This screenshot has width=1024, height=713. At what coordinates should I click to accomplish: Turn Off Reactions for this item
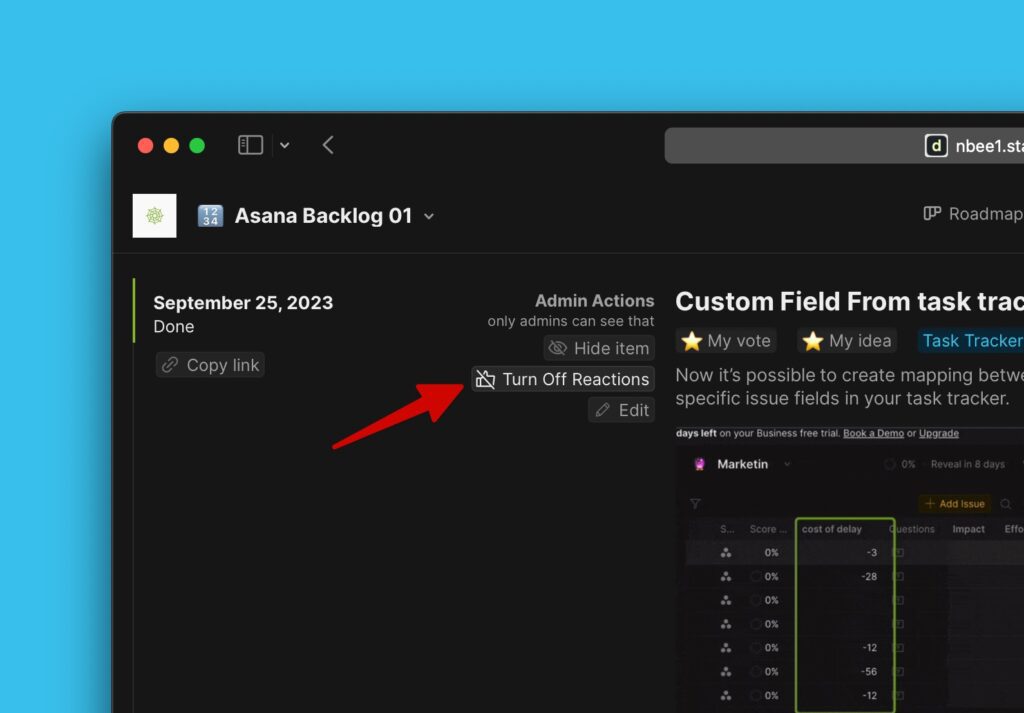[563, 379]
